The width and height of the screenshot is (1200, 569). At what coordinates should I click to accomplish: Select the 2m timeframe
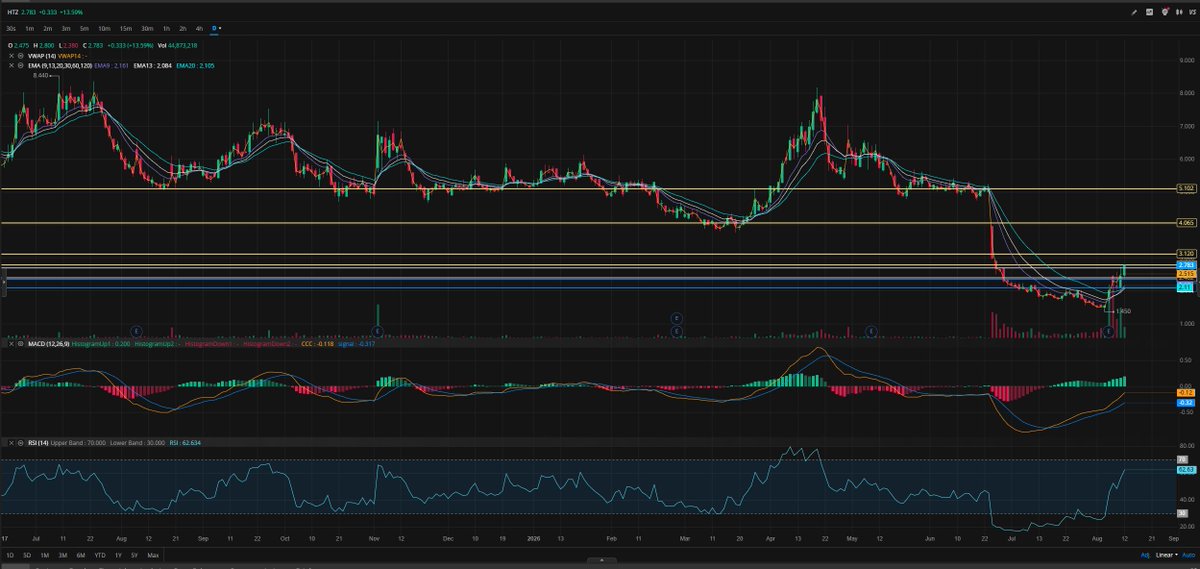click(48, 29)
